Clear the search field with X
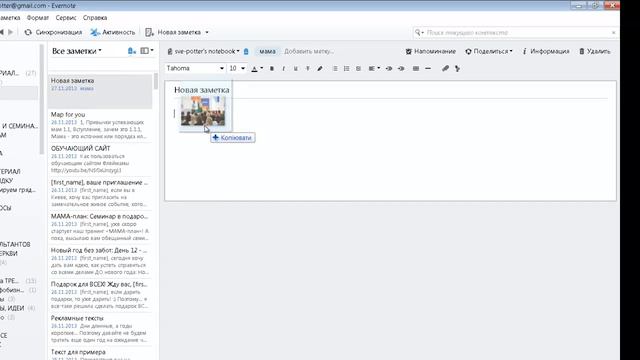 613,32
